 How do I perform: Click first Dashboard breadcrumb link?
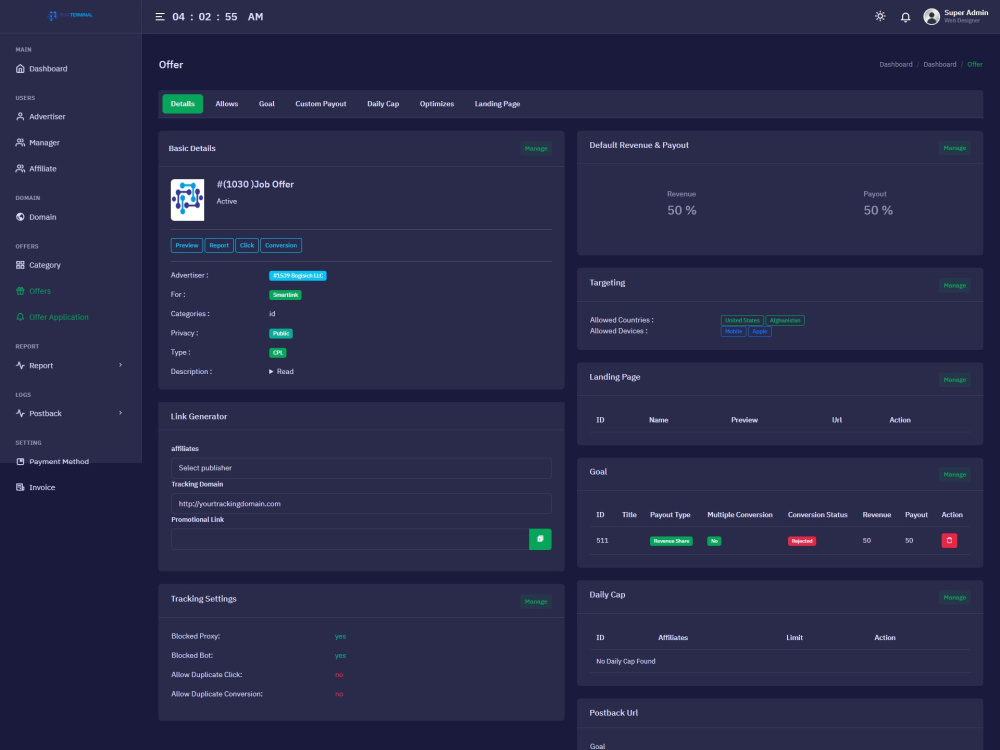(x=895, y=64)
